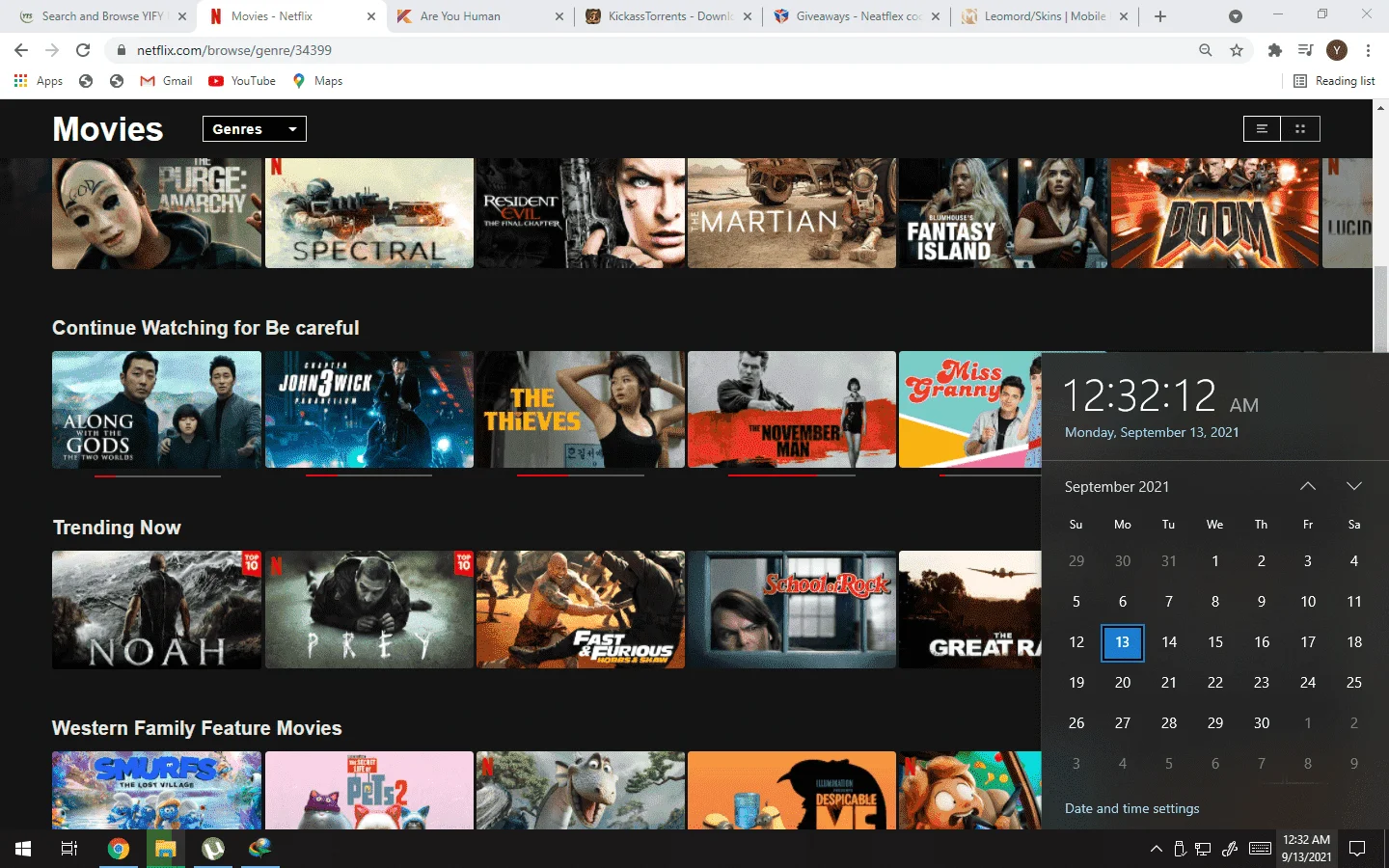Switch to the KickassTorrents tab

pos(668,16)
